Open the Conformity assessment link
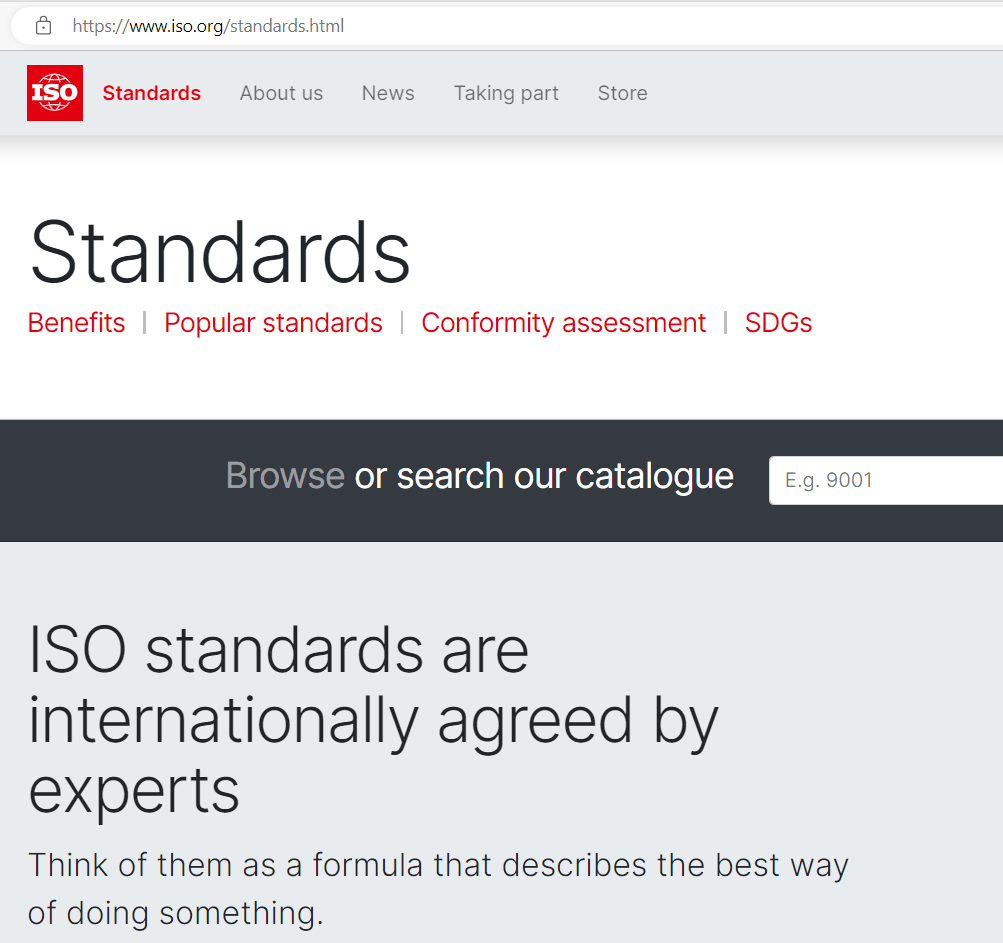Viewport: 1003px width, 943px height. tap(563, 323)
